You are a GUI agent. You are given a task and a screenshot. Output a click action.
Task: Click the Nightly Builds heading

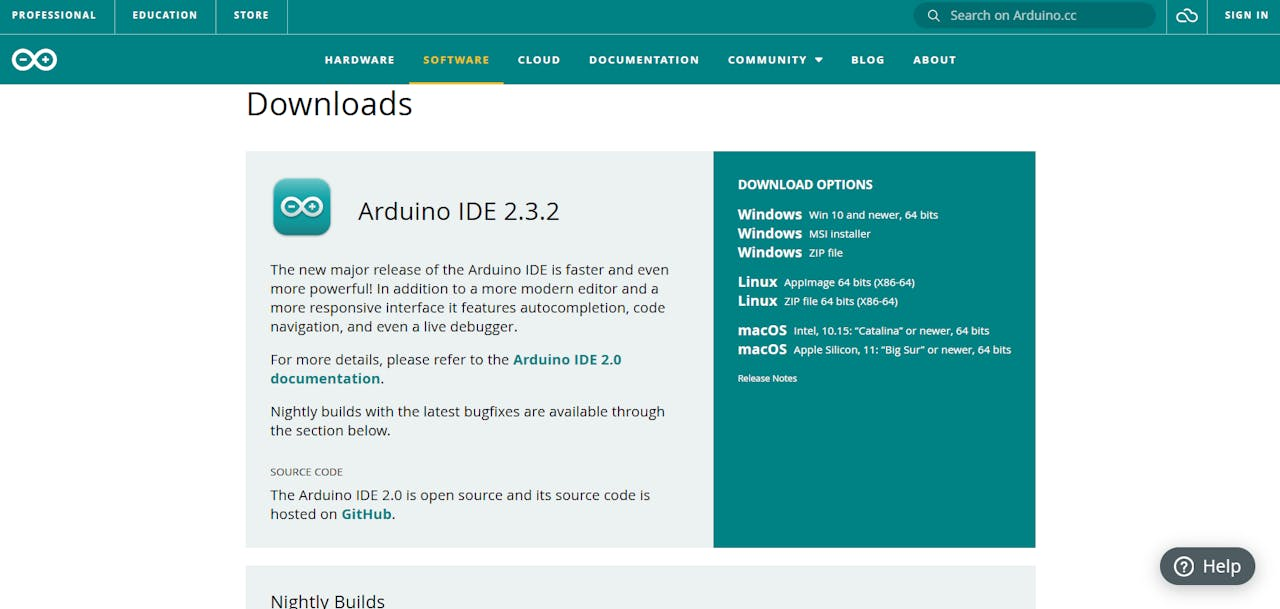click(327, 601)
